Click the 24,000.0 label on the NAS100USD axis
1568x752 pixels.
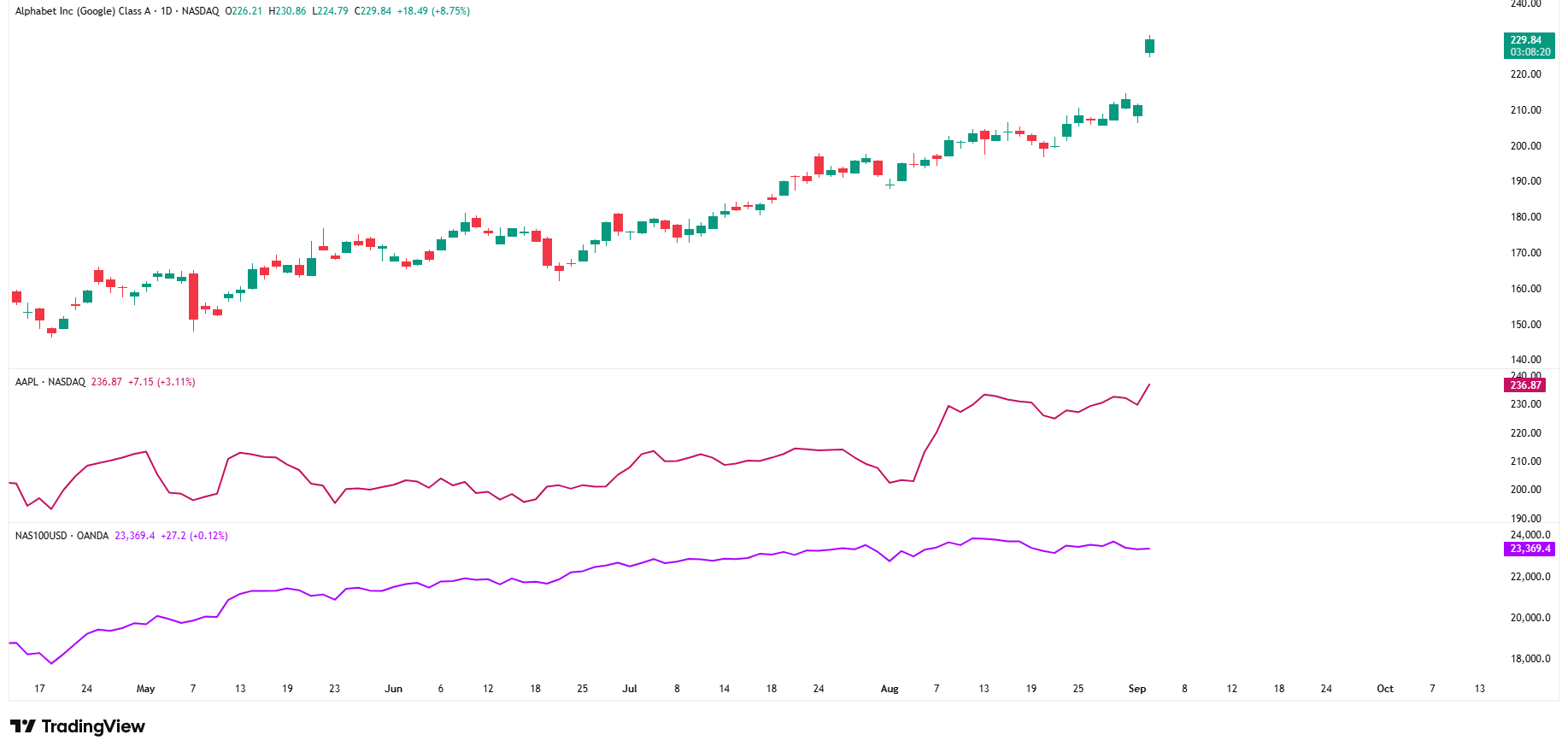1530,535
